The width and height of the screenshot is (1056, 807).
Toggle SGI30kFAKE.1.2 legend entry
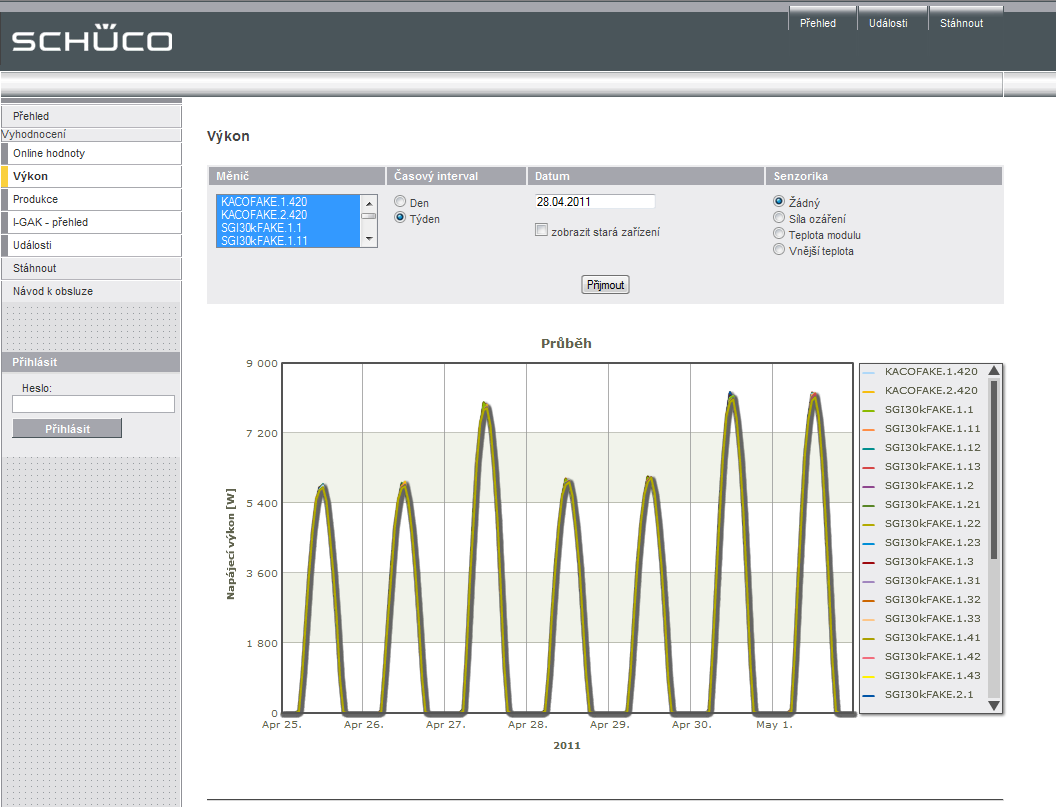918,485
